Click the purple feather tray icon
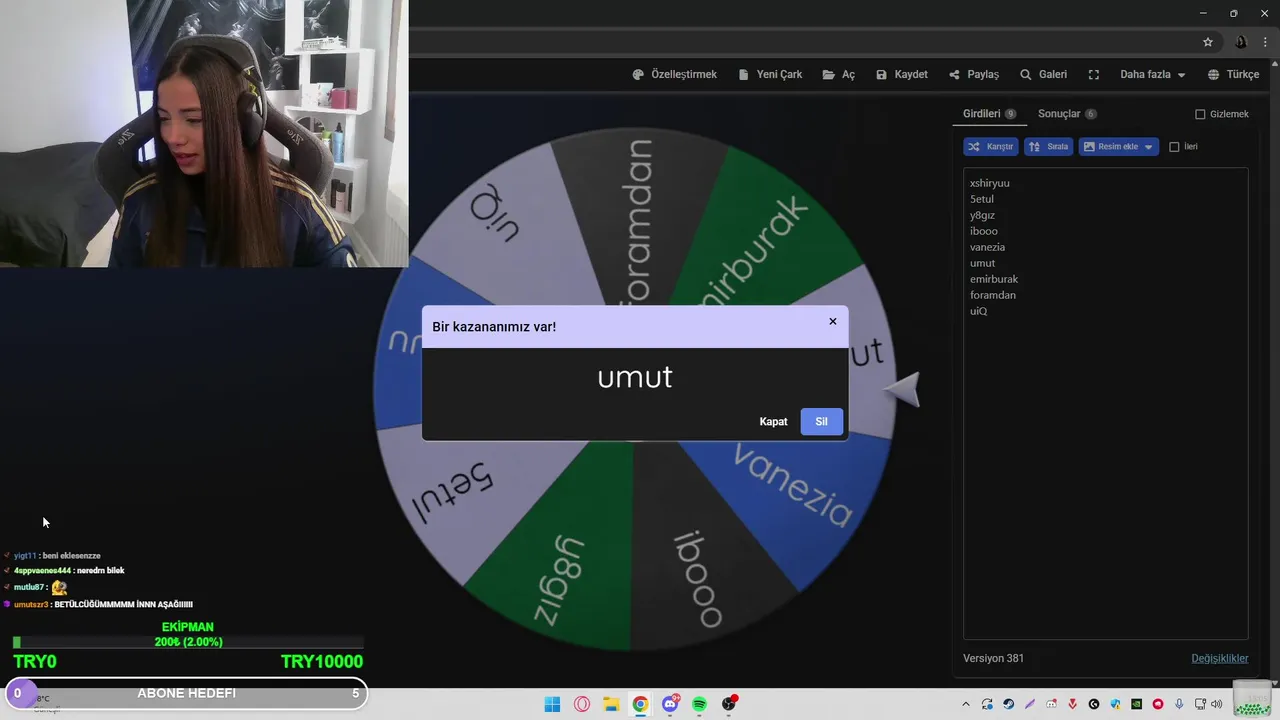Image resolution: width=1280 pixels, height=720 pixels. [x=1030, y=704]
